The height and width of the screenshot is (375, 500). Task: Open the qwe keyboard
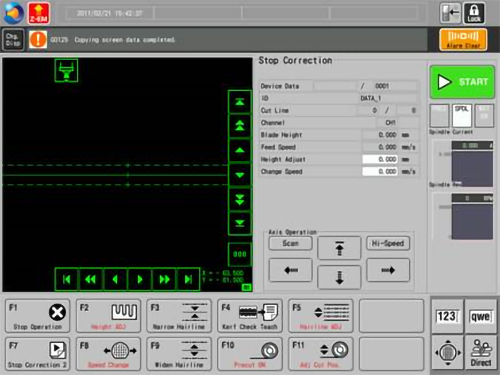click(x=481, y=316)
